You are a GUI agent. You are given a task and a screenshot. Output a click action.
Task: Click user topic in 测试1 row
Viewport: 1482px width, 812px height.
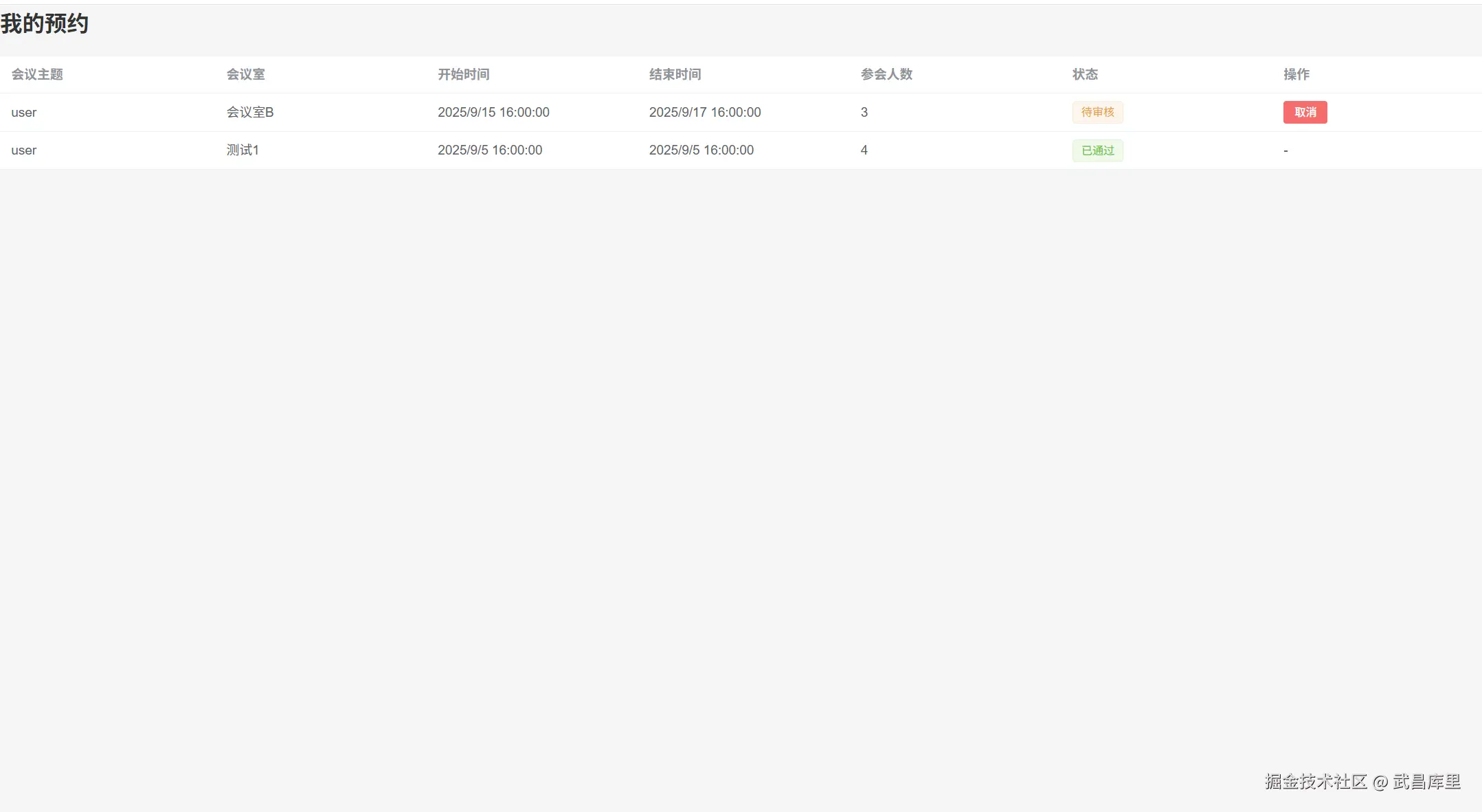click(24, 150)
